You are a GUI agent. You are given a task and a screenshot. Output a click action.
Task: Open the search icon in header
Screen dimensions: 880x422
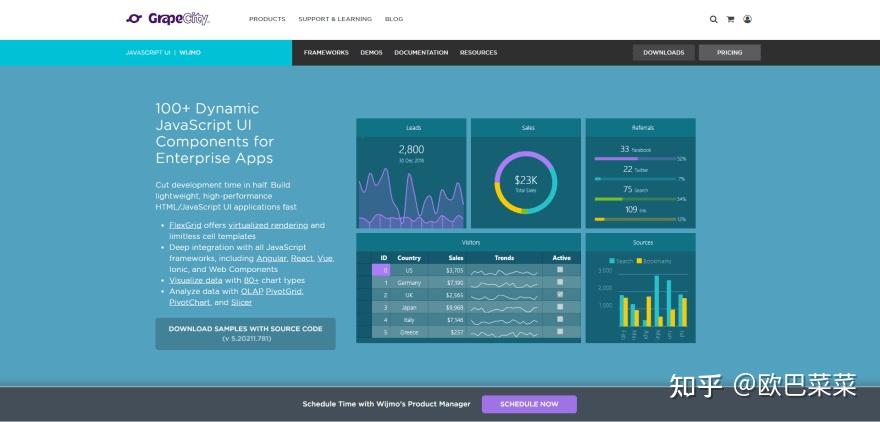713,19
